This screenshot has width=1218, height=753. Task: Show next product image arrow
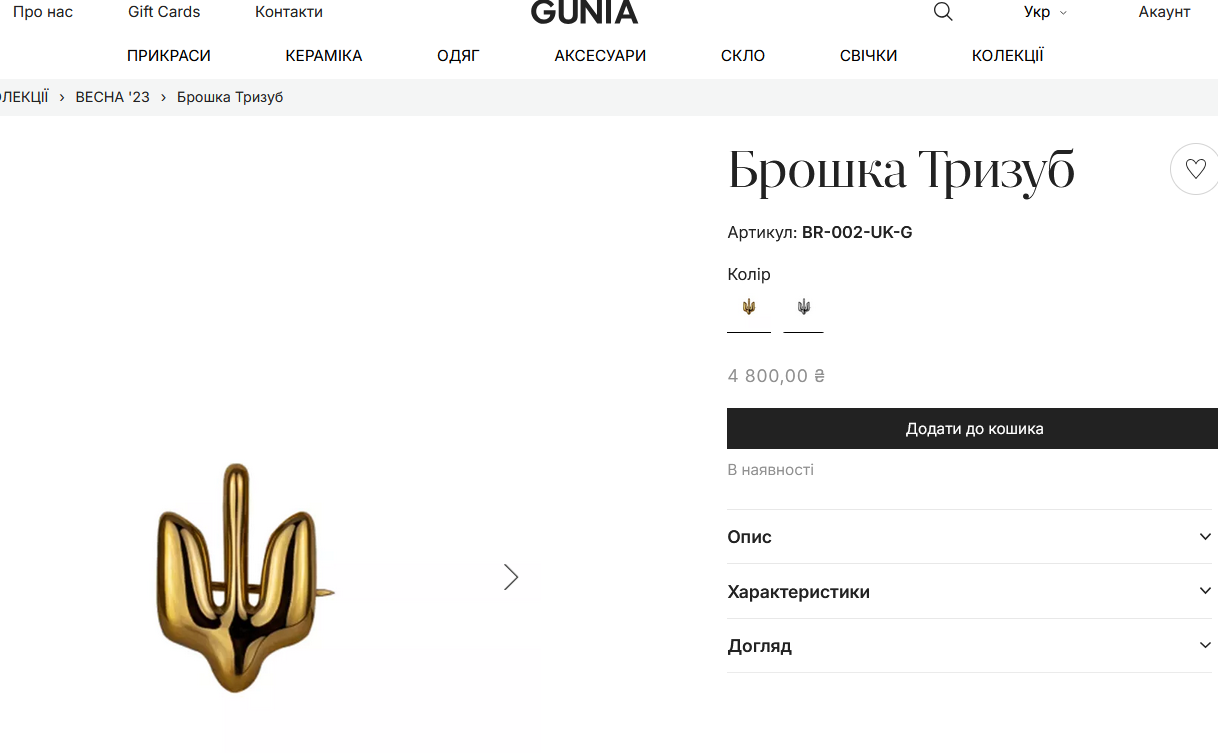coord(511,576)
